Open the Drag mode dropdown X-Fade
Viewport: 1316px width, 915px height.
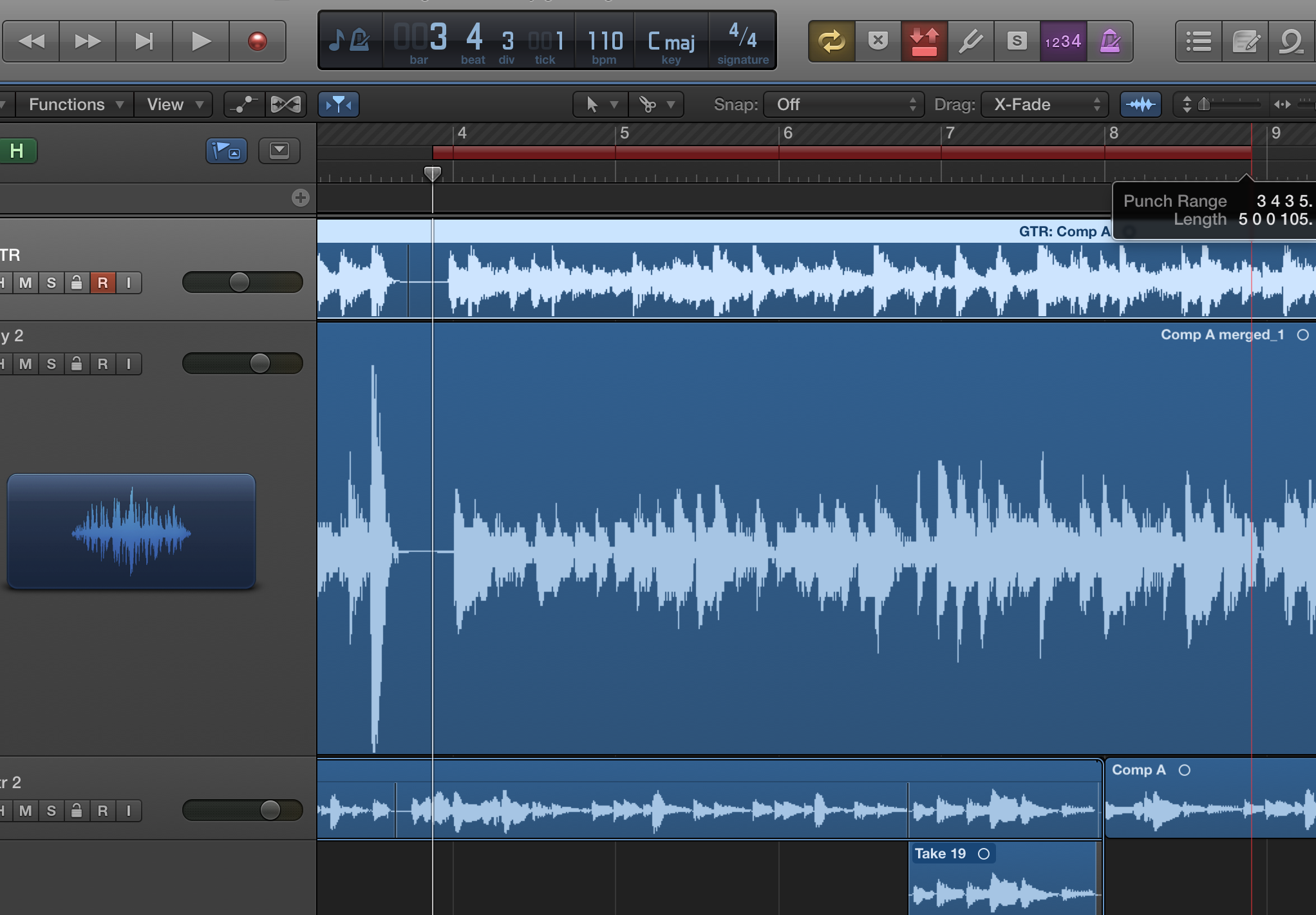pos(1044,104)
